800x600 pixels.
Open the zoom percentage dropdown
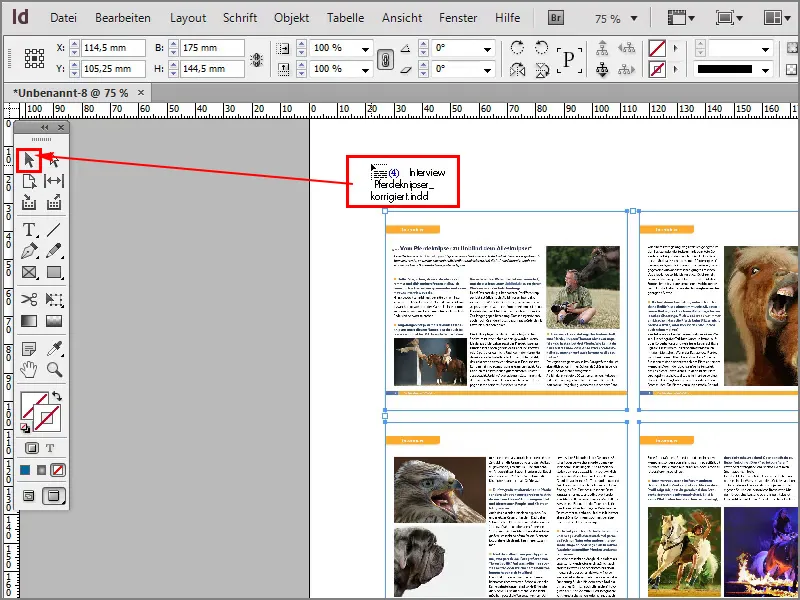pos(634,18)
